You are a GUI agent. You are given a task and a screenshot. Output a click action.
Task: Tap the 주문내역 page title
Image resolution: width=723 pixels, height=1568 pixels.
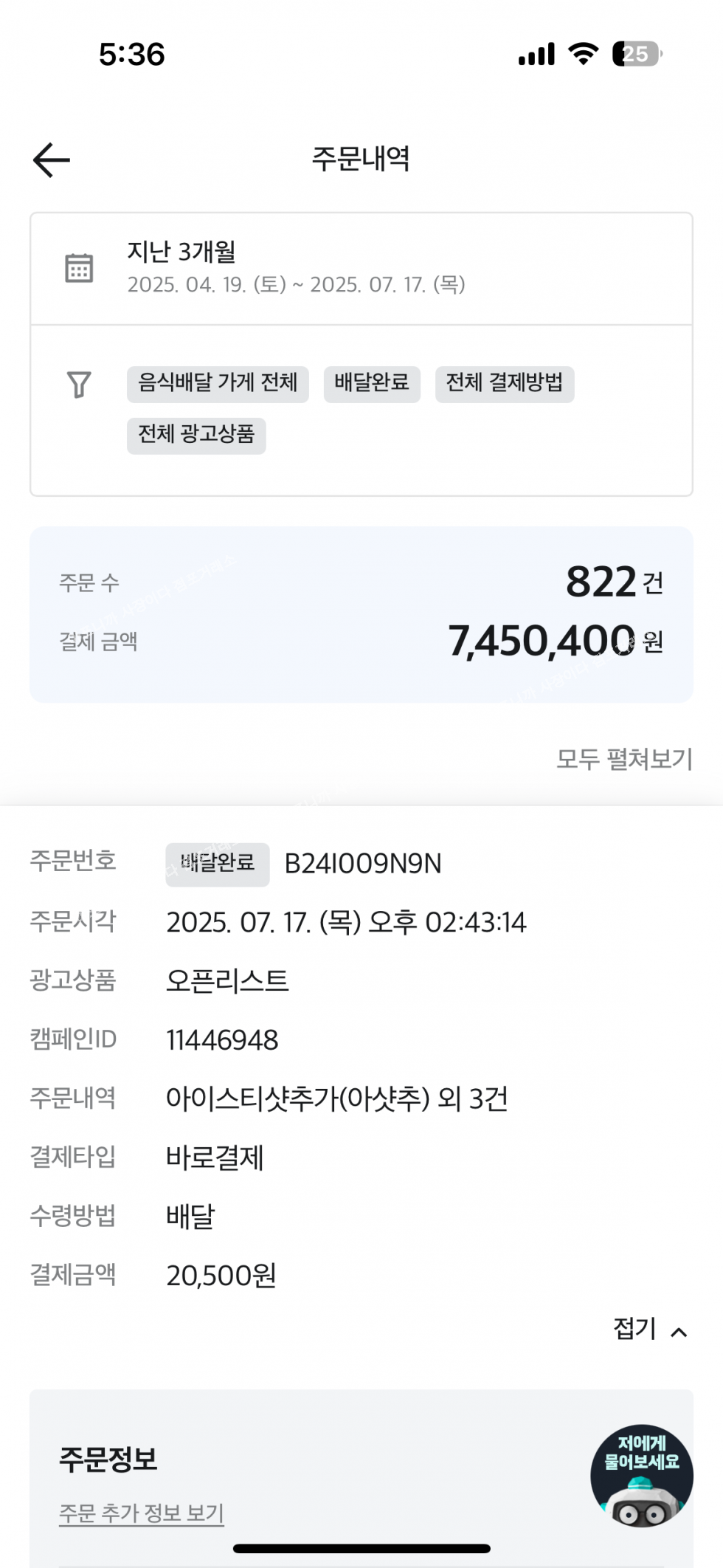click(x=361, y=159)
